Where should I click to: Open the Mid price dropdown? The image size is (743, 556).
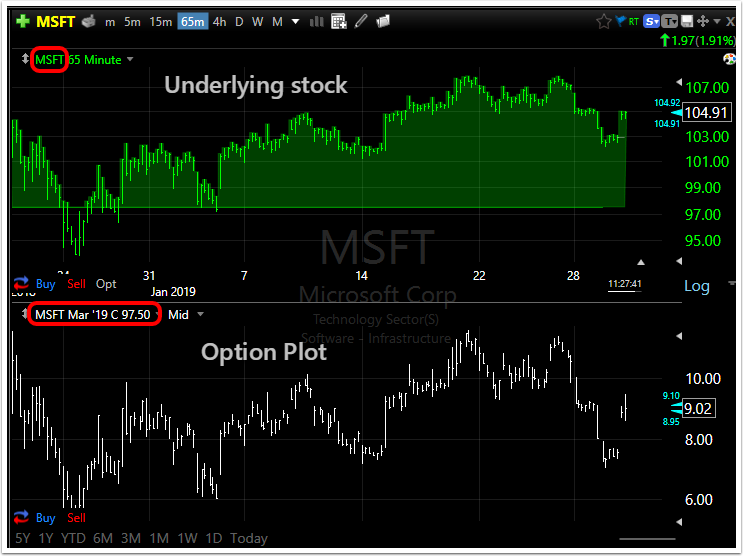[x=200, y=314]
